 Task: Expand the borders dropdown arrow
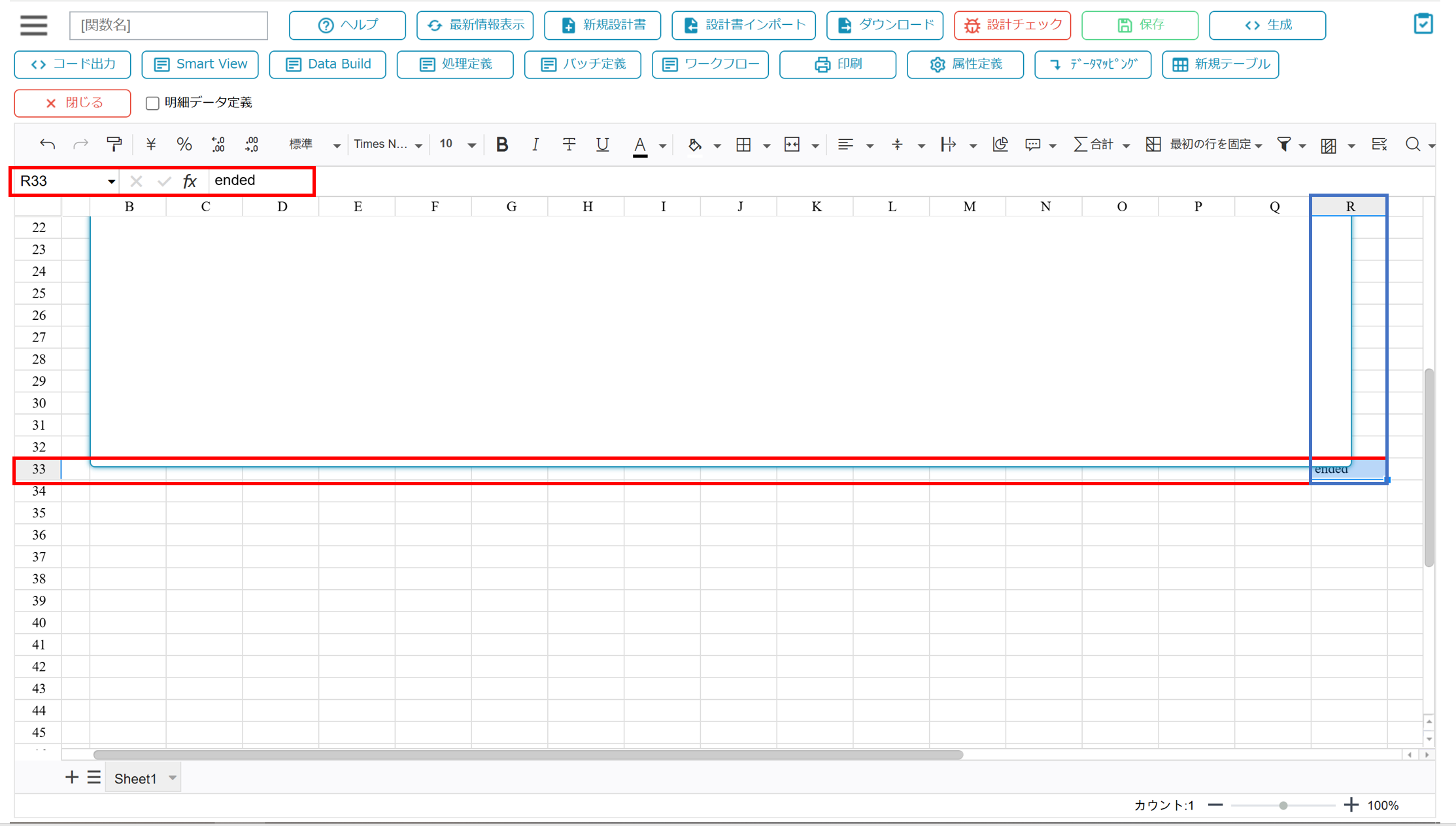click(x=766, y=145)
